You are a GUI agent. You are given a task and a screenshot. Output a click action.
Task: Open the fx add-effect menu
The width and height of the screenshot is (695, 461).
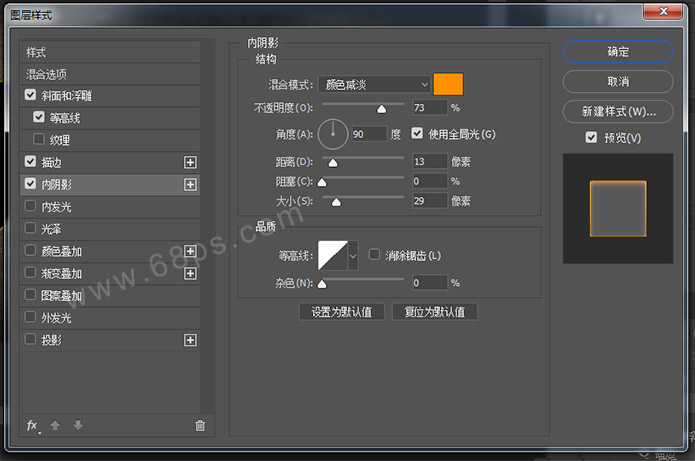point(33,426)
